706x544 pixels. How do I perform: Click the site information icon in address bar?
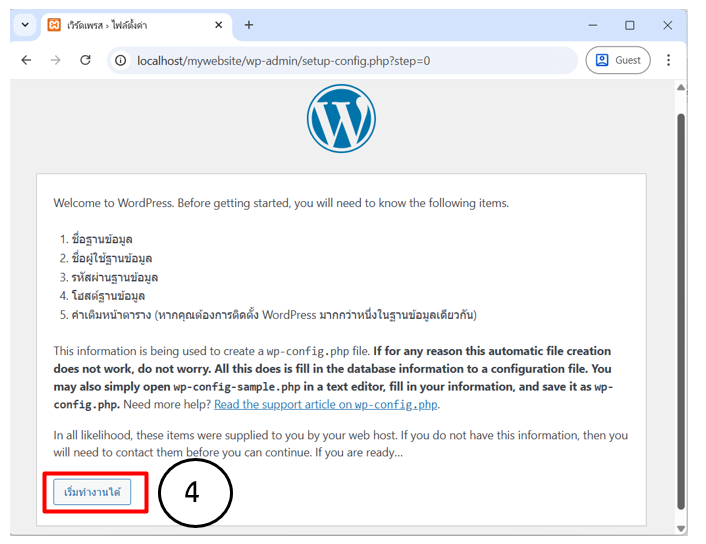[120, 60]
